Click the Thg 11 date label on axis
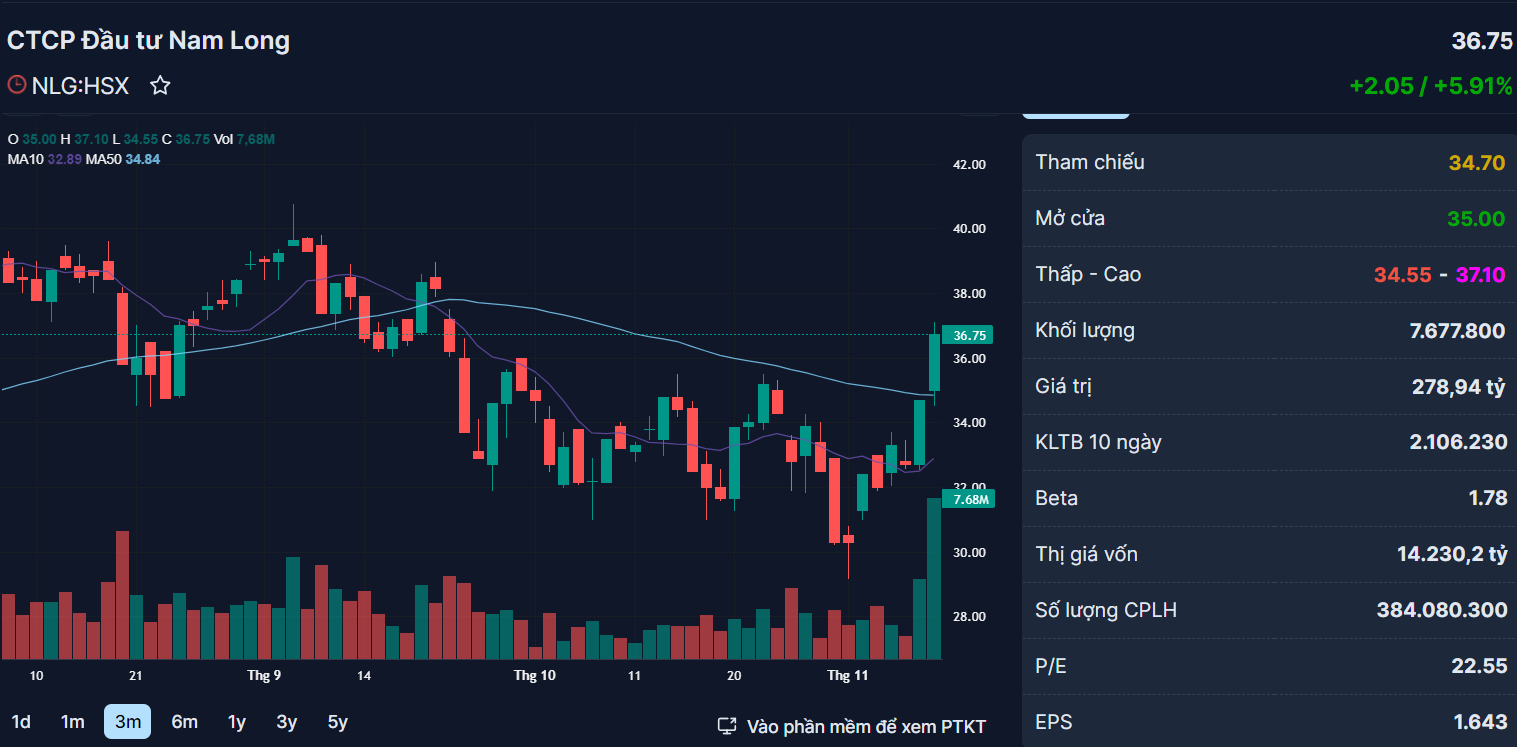 click(847, 676)
